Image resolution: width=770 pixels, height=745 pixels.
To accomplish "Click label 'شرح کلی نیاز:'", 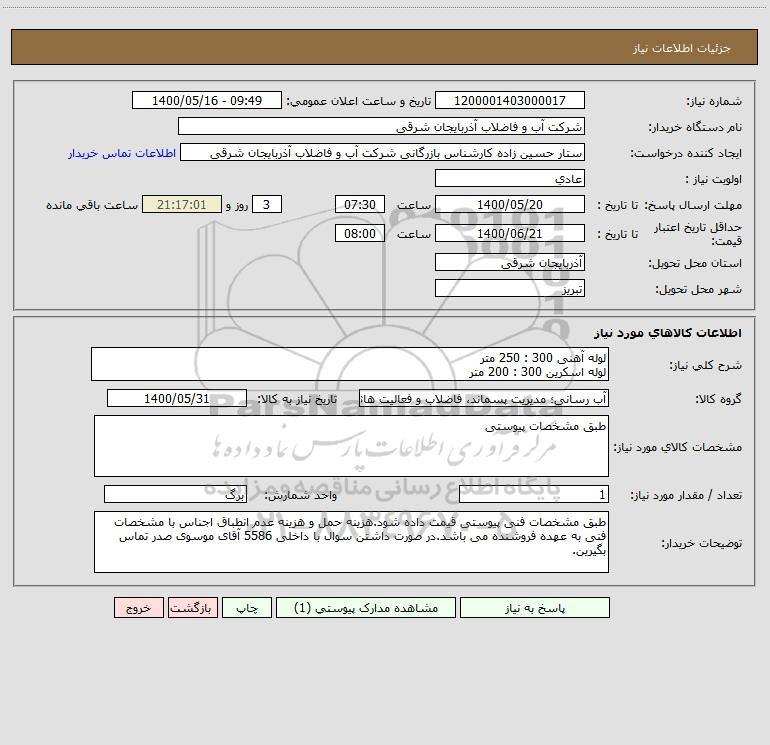I will [706, 365].
